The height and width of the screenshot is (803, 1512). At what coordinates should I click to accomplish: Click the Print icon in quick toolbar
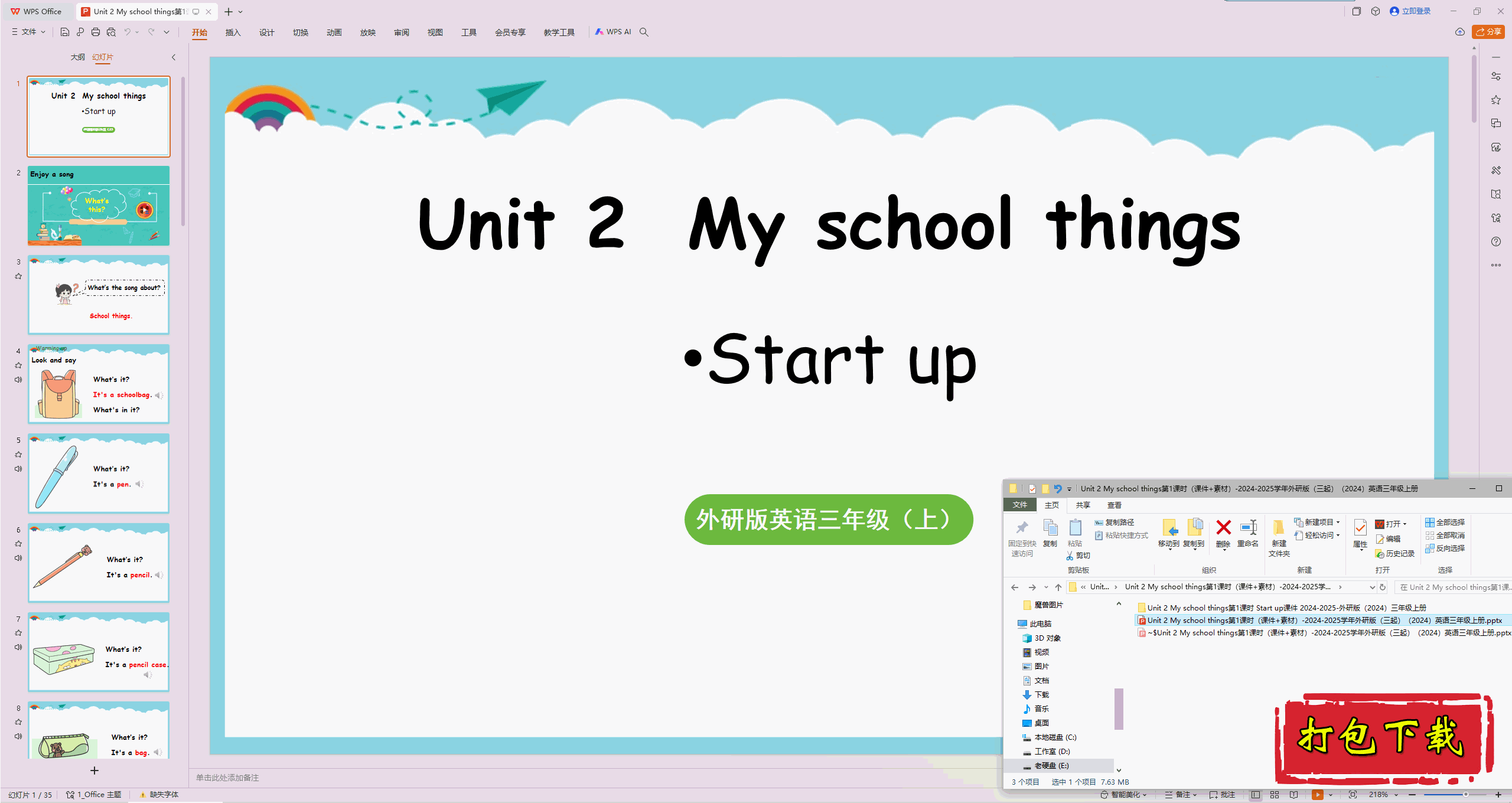96,32
